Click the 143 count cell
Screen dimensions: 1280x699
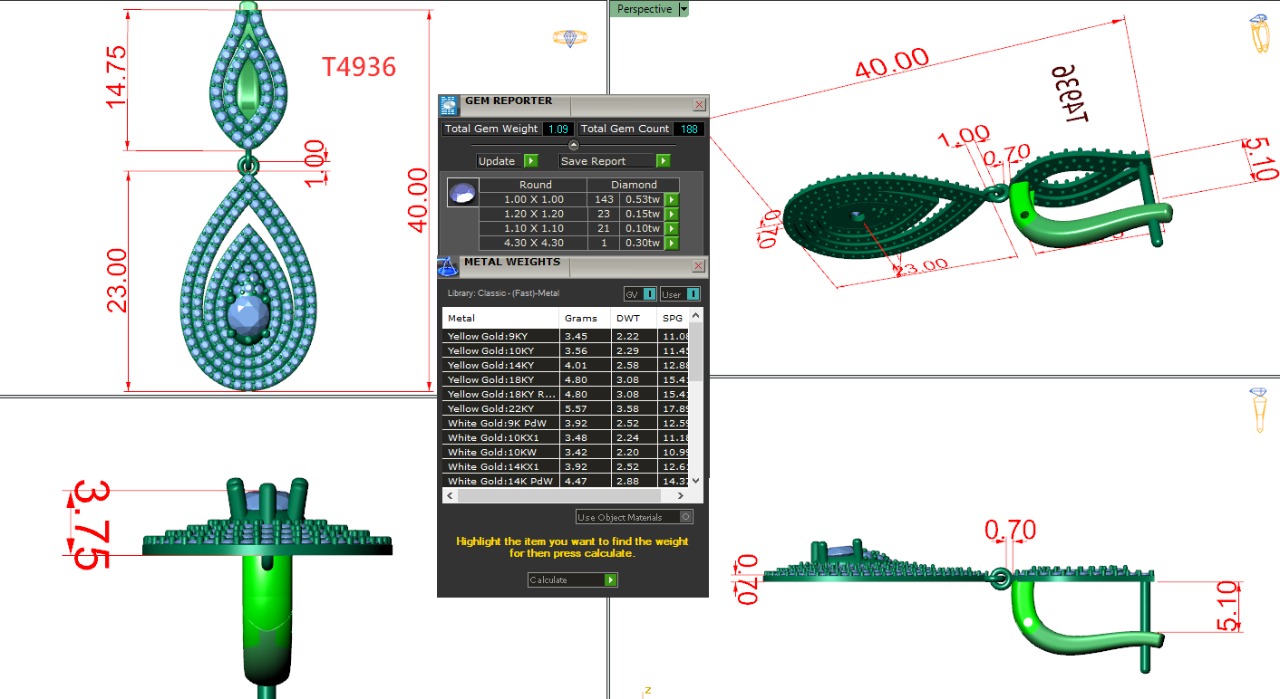pos(605,199)
